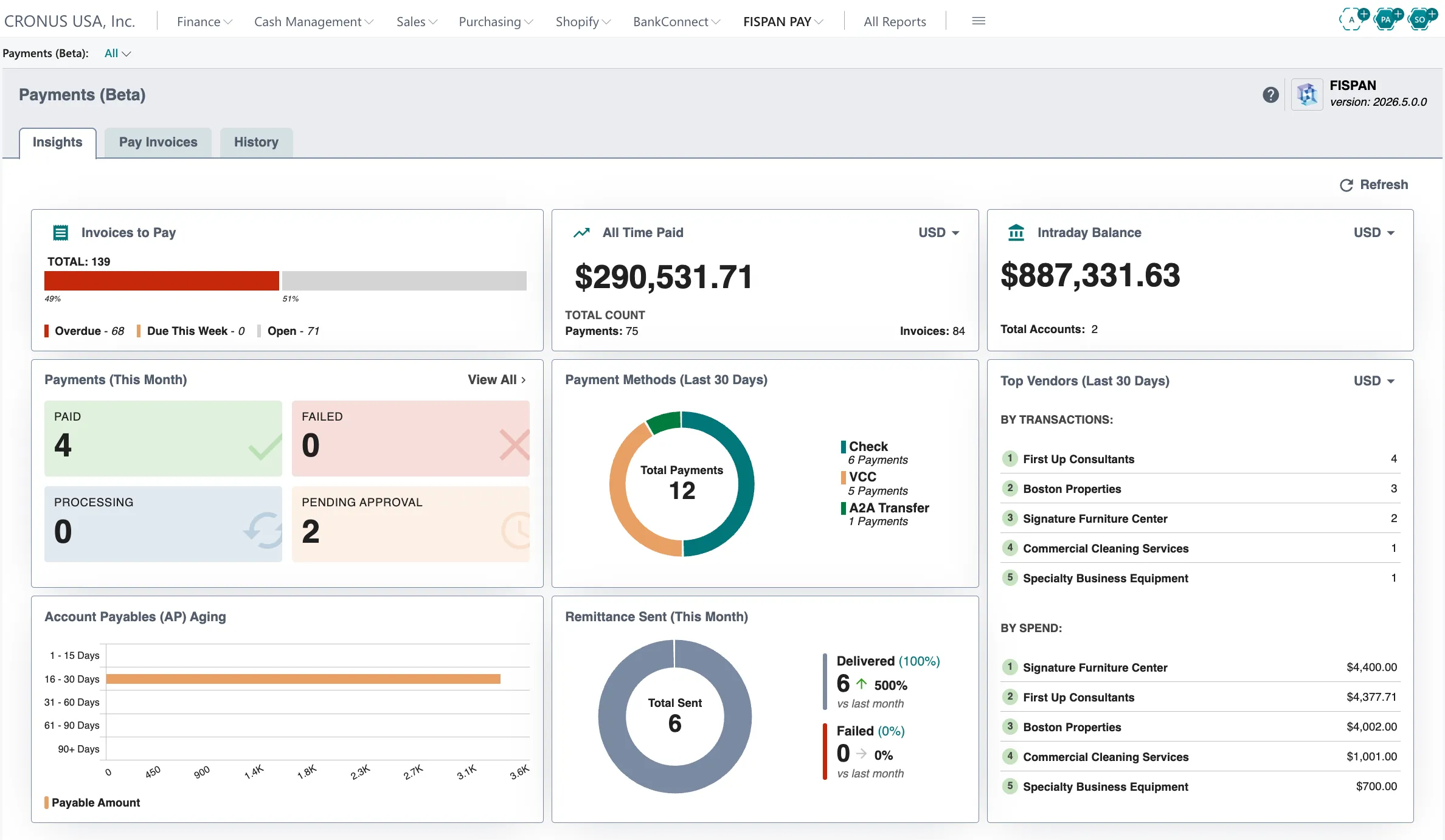Click the Invoices to Pay list icon
The image size is (1445, 840).
coord(61,233)
